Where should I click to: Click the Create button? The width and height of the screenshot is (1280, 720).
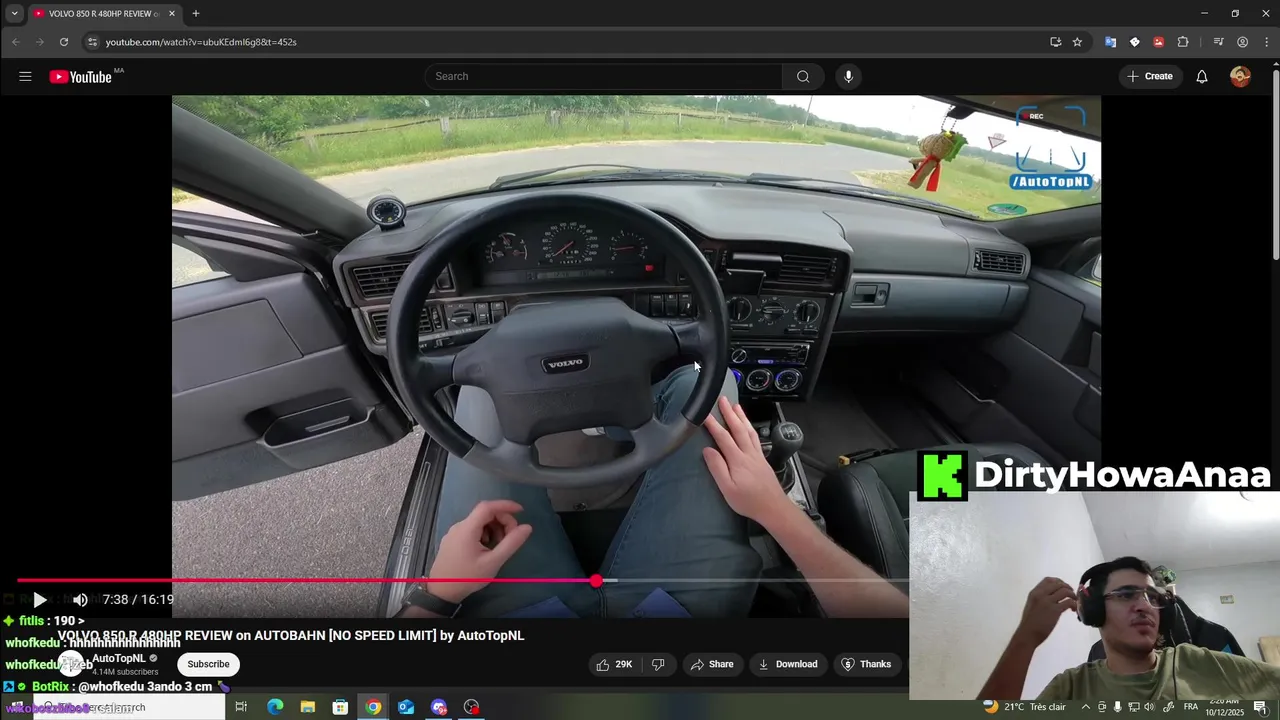1150,76
